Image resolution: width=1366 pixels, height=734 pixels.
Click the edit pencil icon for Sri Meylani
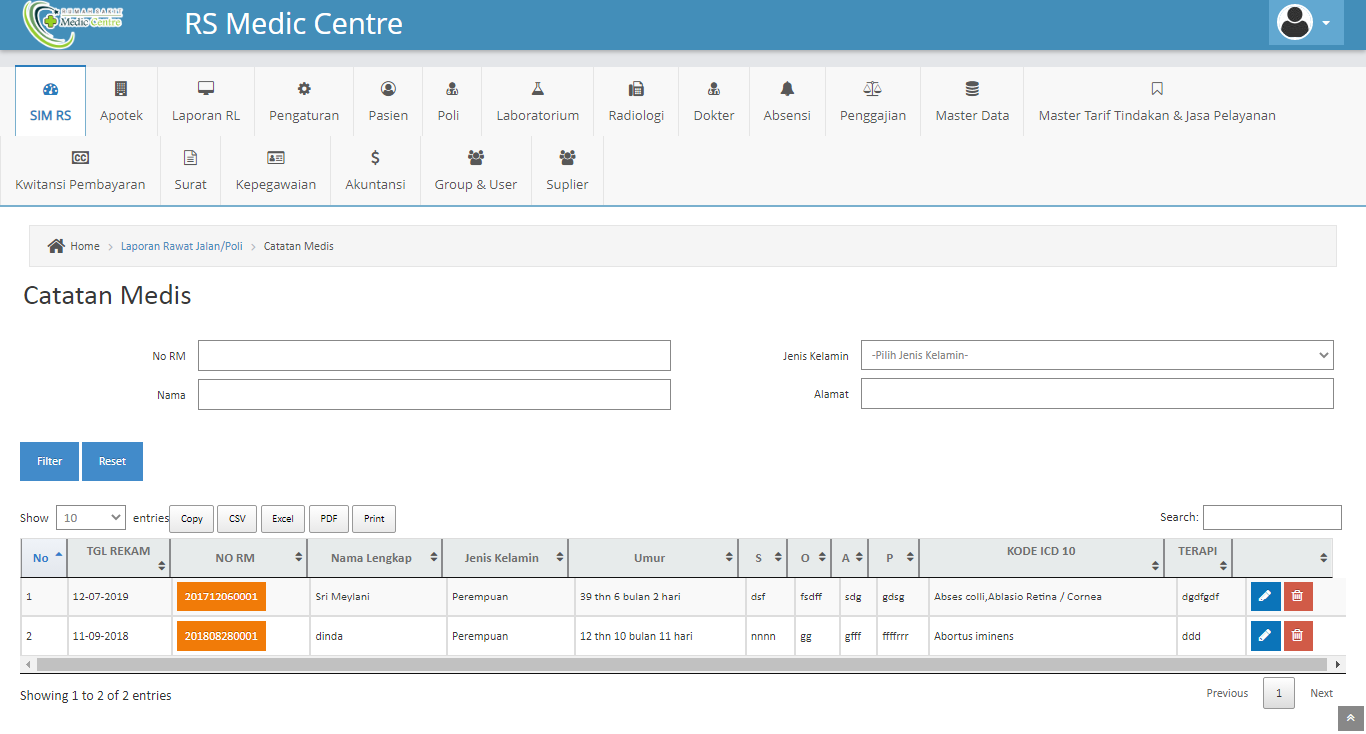1265,596
